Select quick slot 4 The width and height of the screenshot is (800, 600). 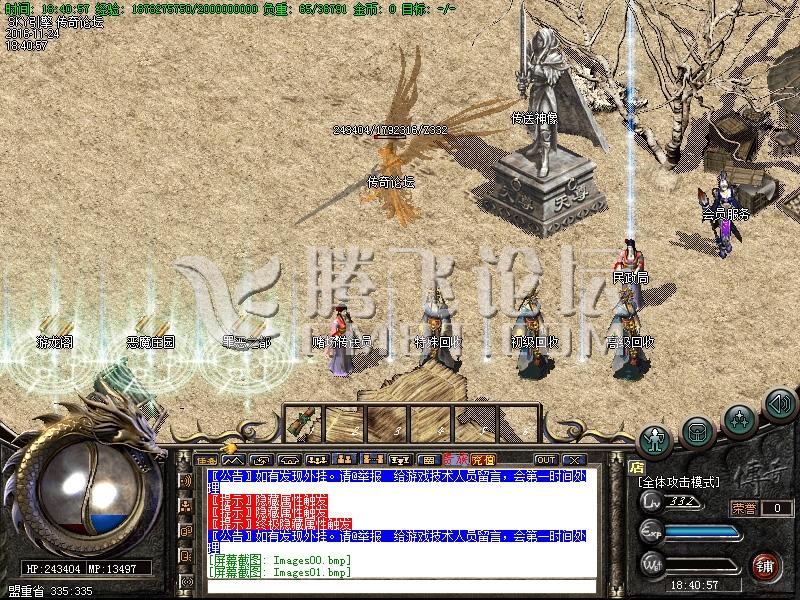click(430, 423)
